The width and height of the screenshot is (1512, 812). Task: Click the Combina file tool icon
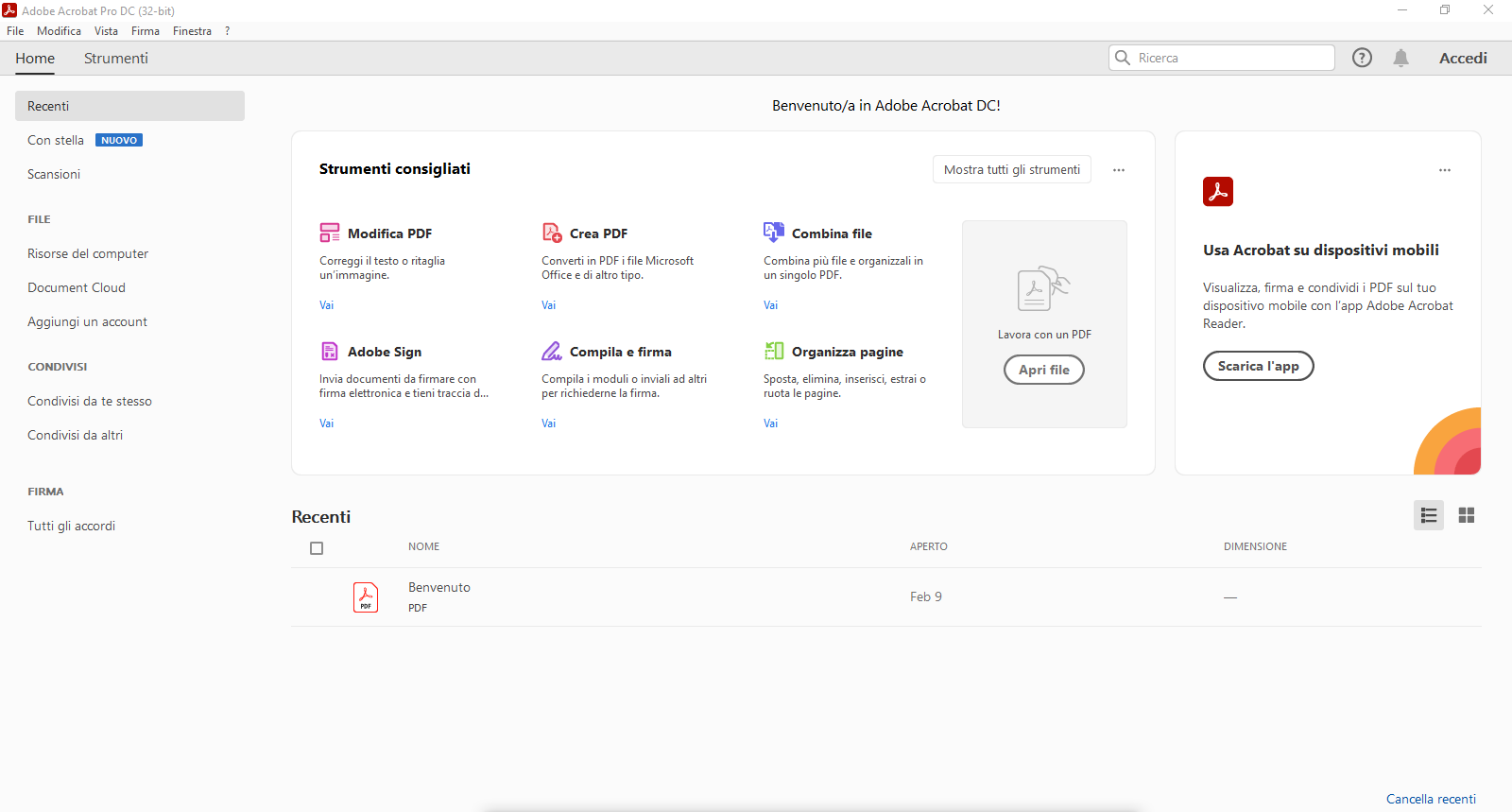tap(774, 232)
